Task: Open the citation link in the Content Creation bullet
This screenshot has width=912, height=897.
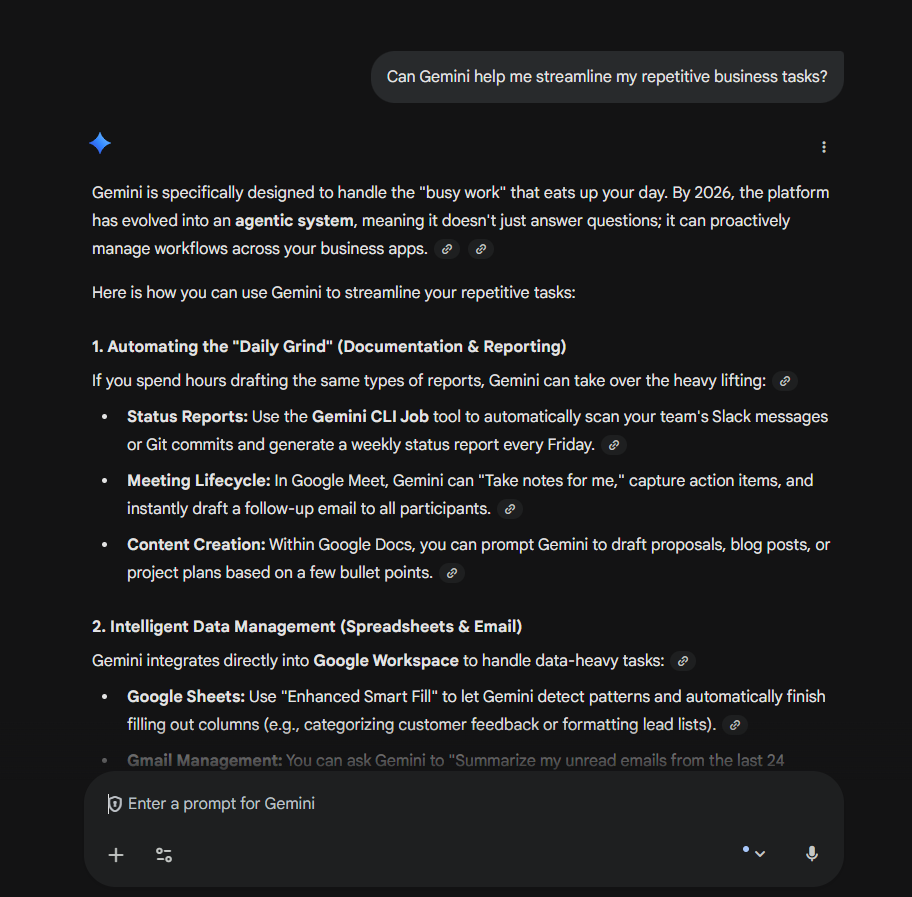Action: coord(452,572)
